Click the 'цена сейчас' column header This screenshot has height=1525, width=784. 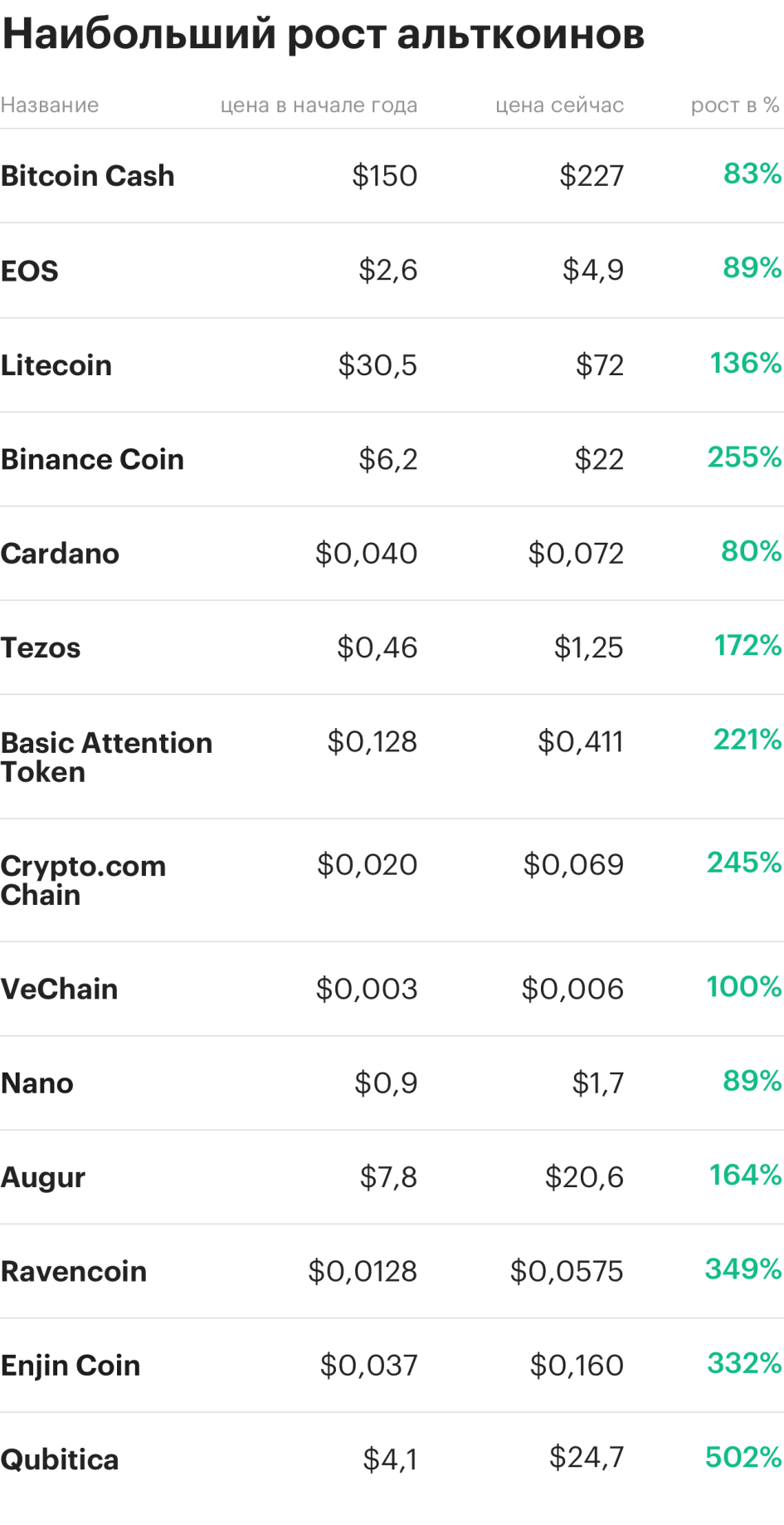click(x=559, y=105)
